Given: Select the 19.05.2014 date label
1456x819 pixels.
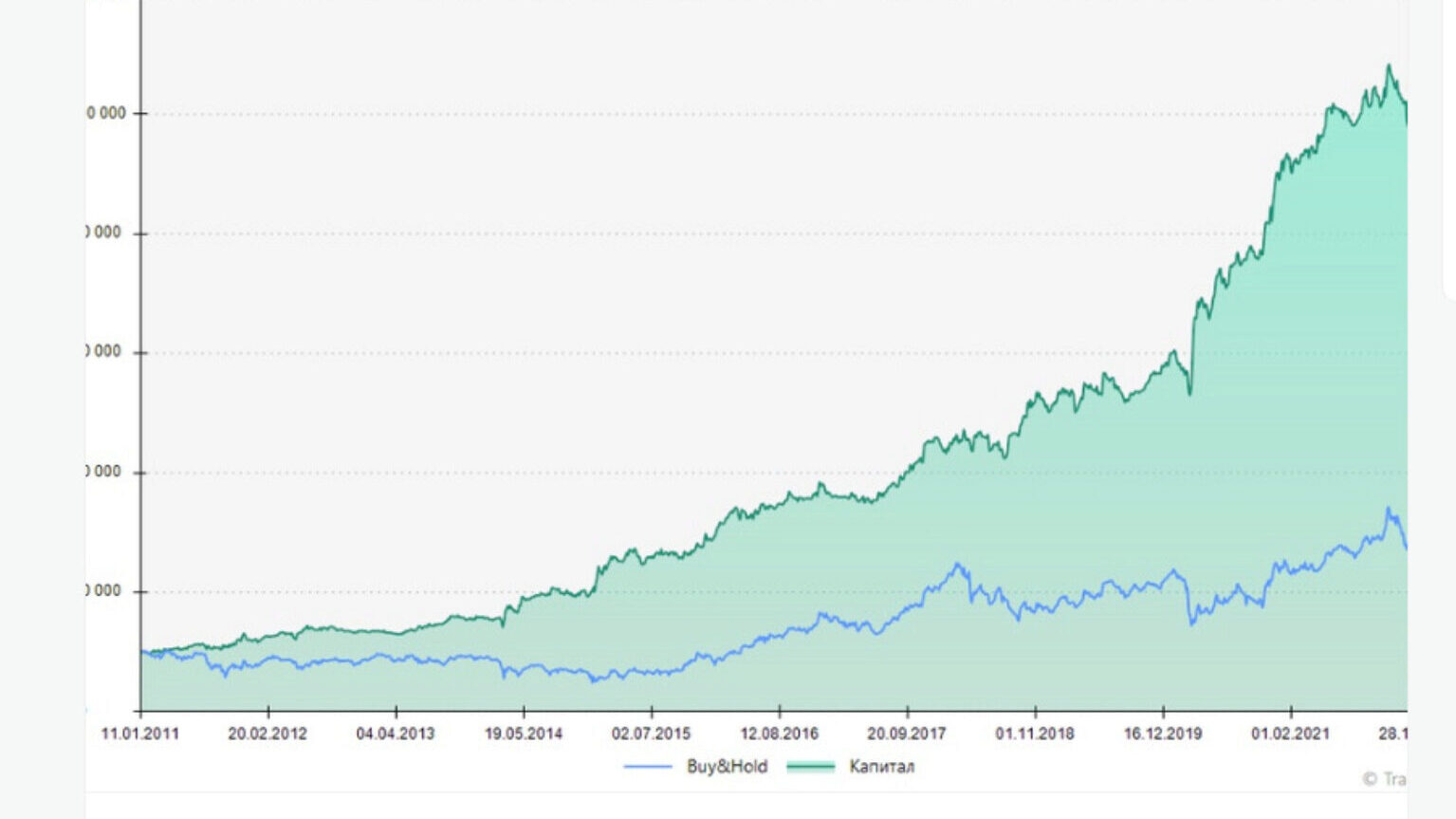Looking at the screenshot, I should [524, 734].
